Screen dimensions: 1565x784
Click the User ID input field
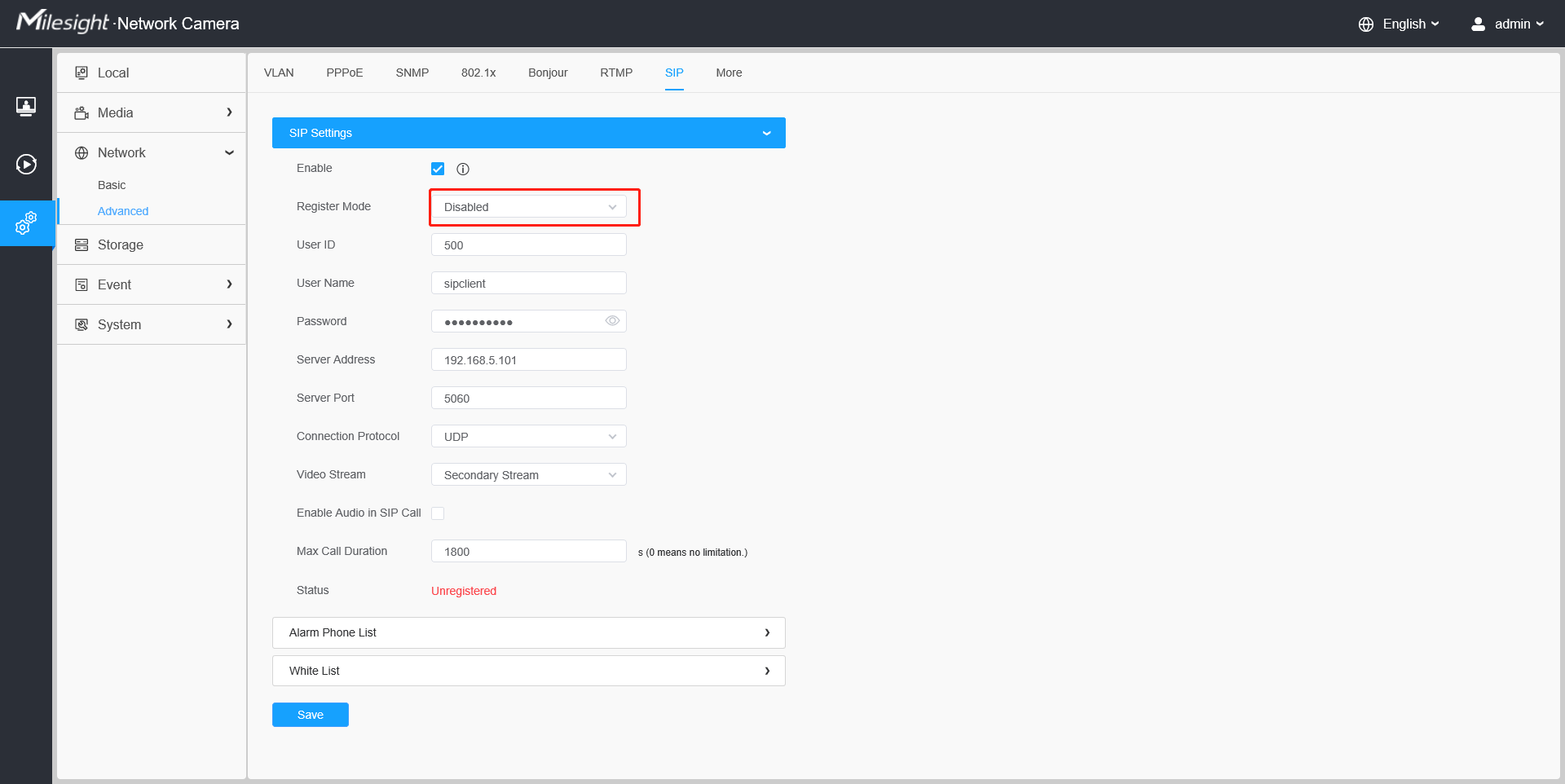(x=529, y=244)
